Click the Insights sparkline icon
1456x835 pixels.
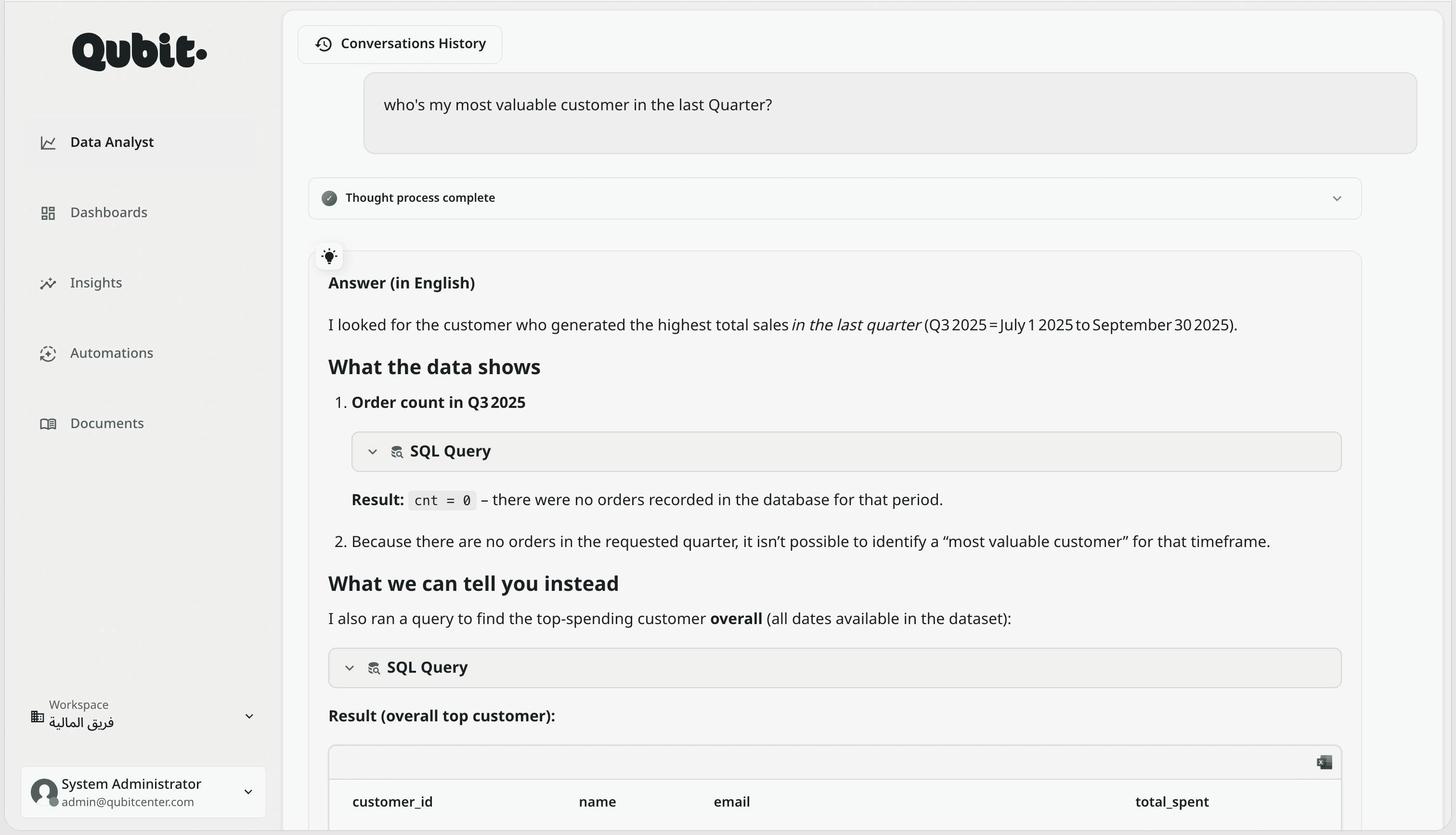pyautogui.click(x=48, y=283)
